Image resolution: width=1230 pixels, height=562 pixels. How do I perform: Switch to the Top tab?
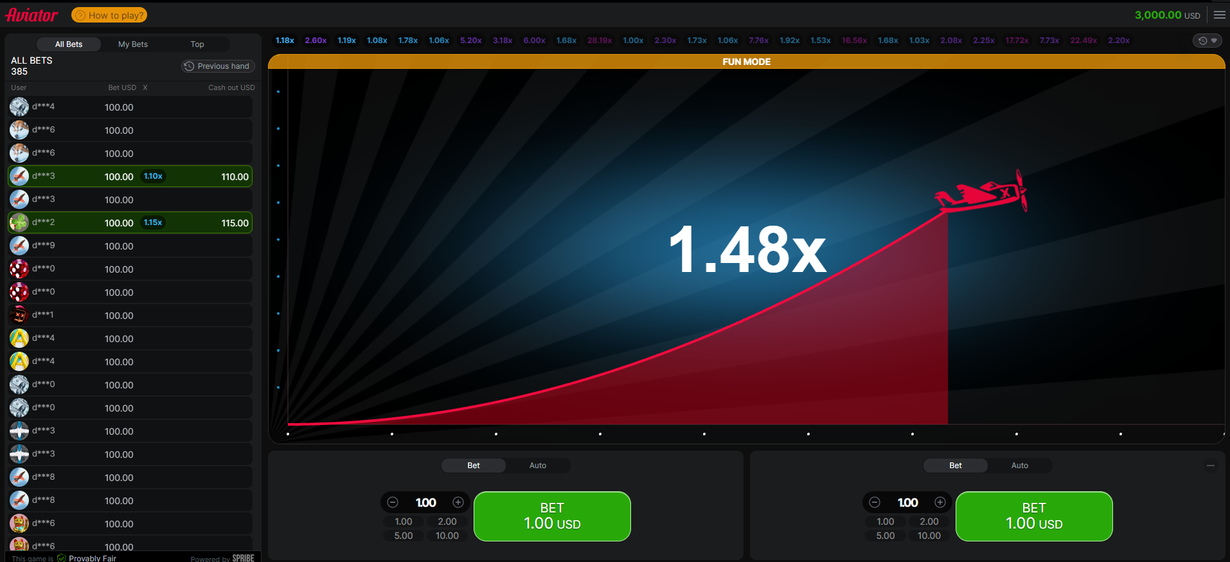click(197, 44)
